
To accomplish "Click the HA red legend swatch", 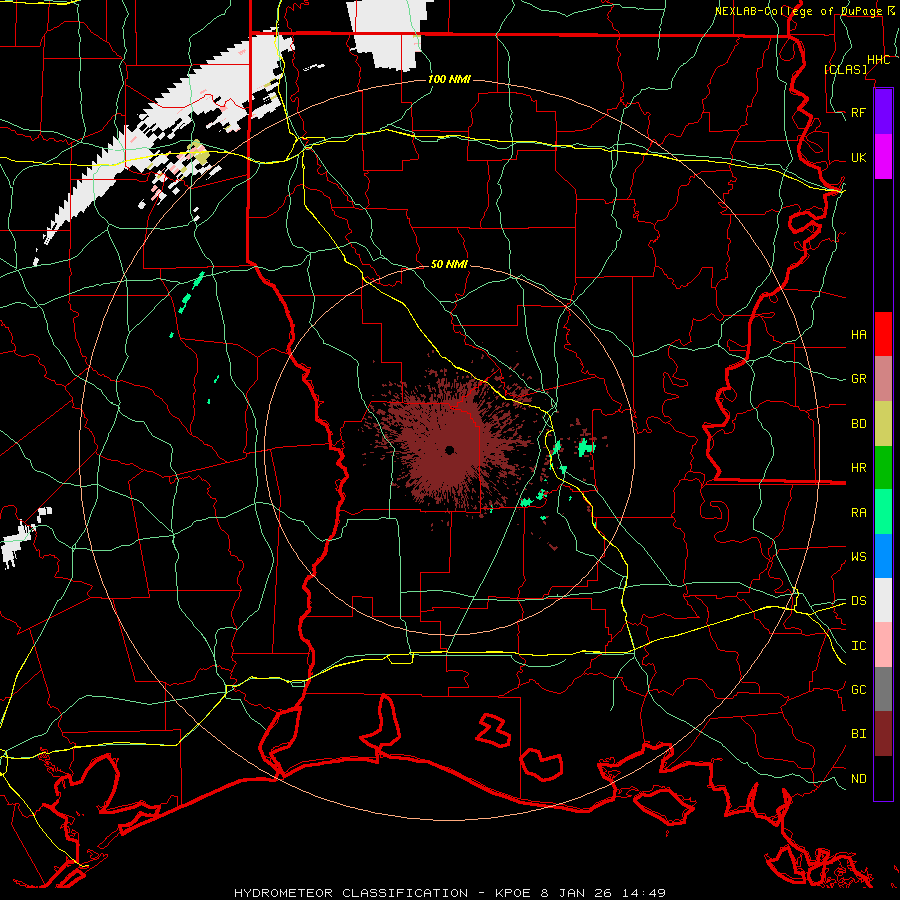I will point(883,334).
